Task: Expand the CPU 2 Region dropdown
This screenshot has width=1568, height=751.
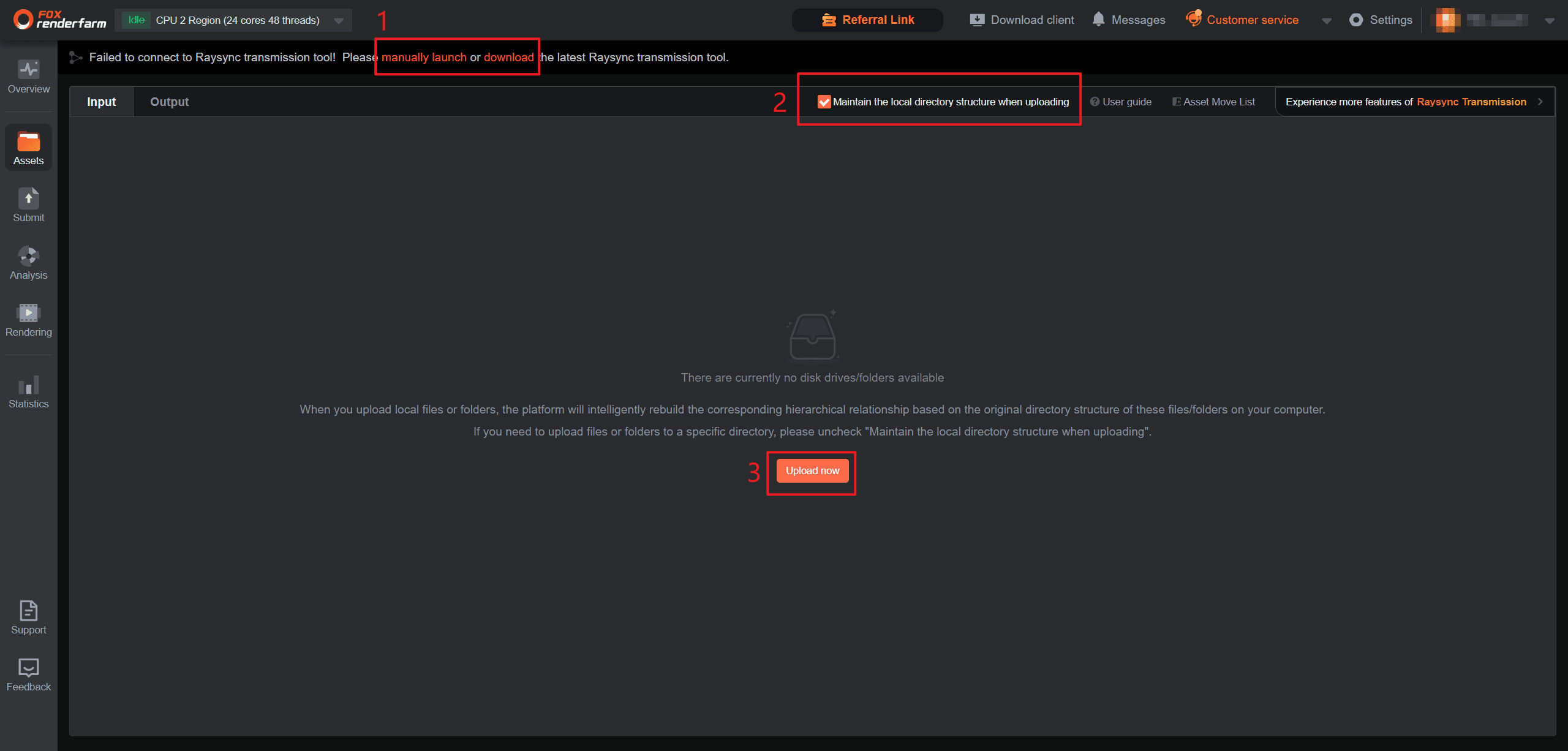Action: (339, 21)
